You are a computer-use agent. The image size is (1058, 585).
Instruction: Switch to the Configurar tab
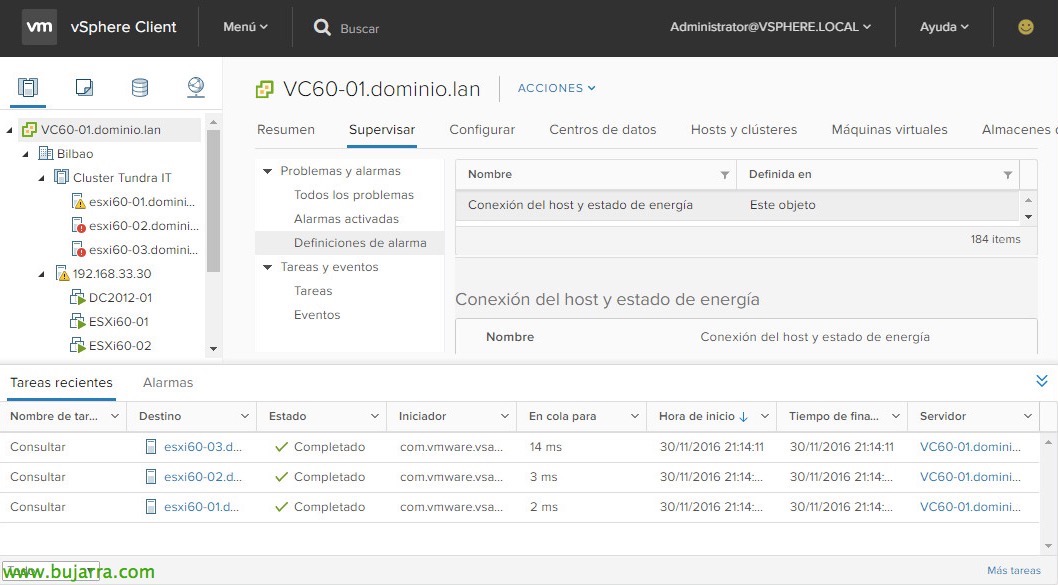click(482, 129)
